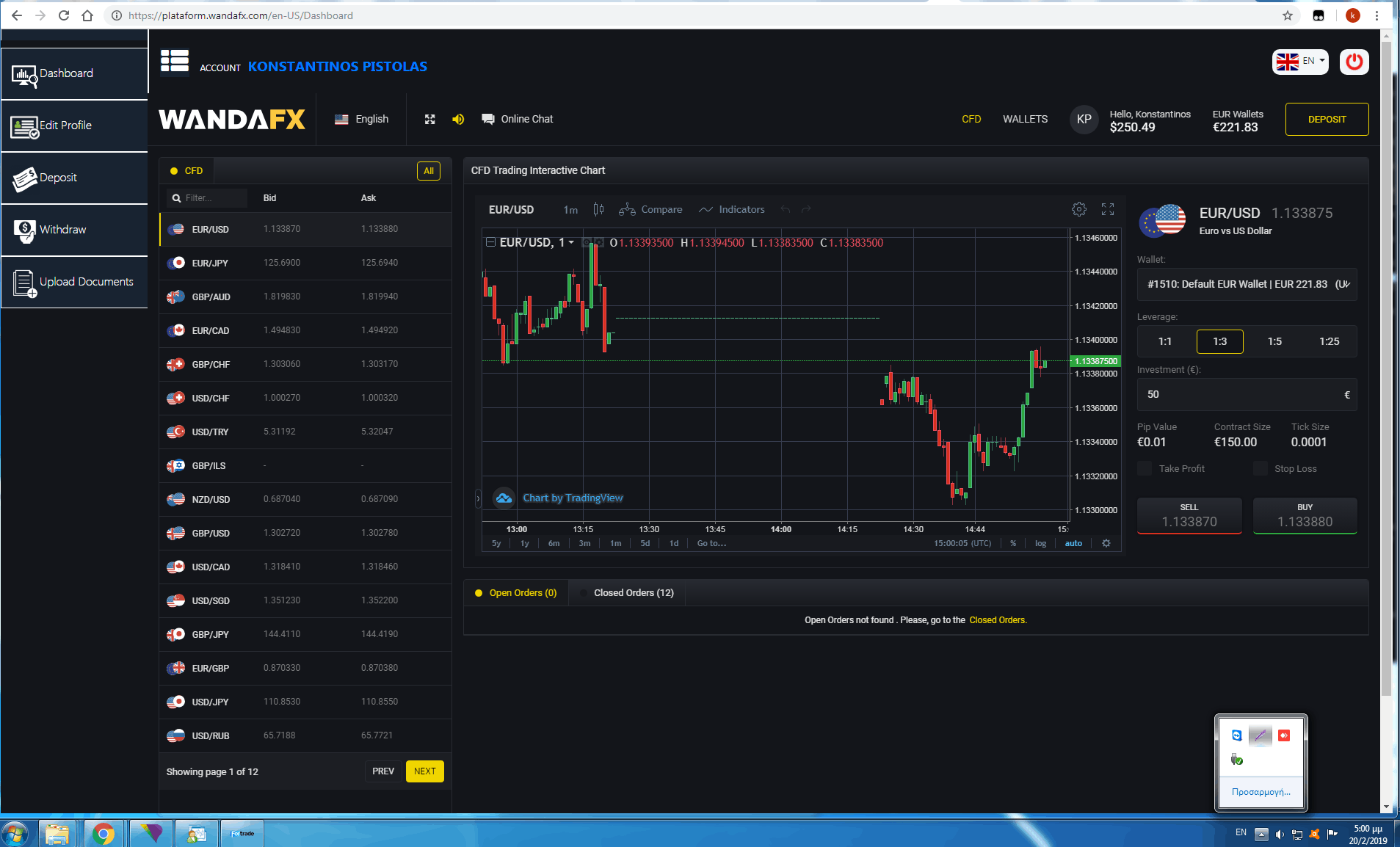
Task: Click the red power logout icon
Action: click(1354, 62)
